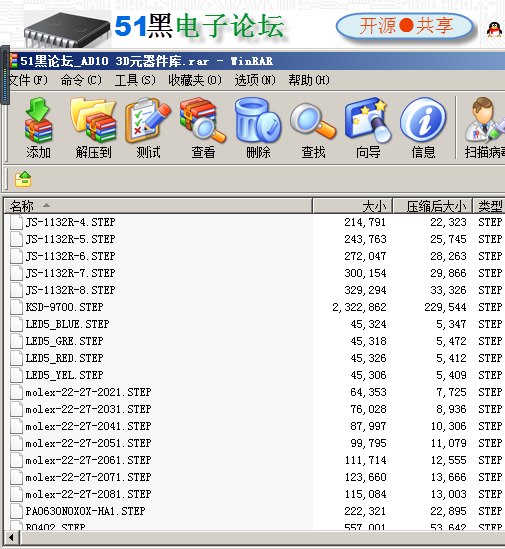Image resolution: width=505 pixels, height=549 pixels.
Task: Click compressed size value 22,895
Action: click(x=448, y=511)
